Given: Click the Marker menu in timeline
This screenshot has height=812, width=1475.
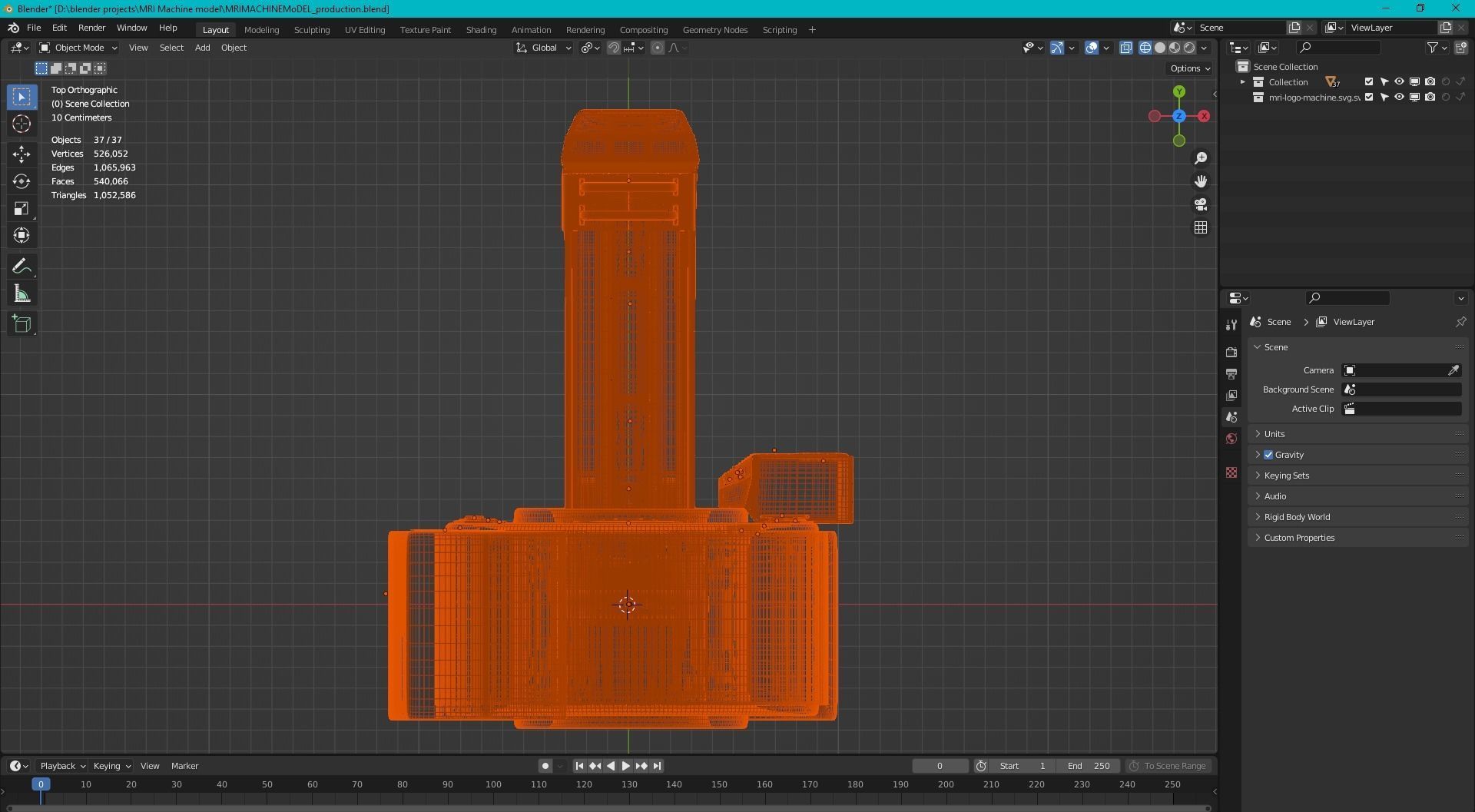Looking at the screenshot, I should tap(184, 766).
